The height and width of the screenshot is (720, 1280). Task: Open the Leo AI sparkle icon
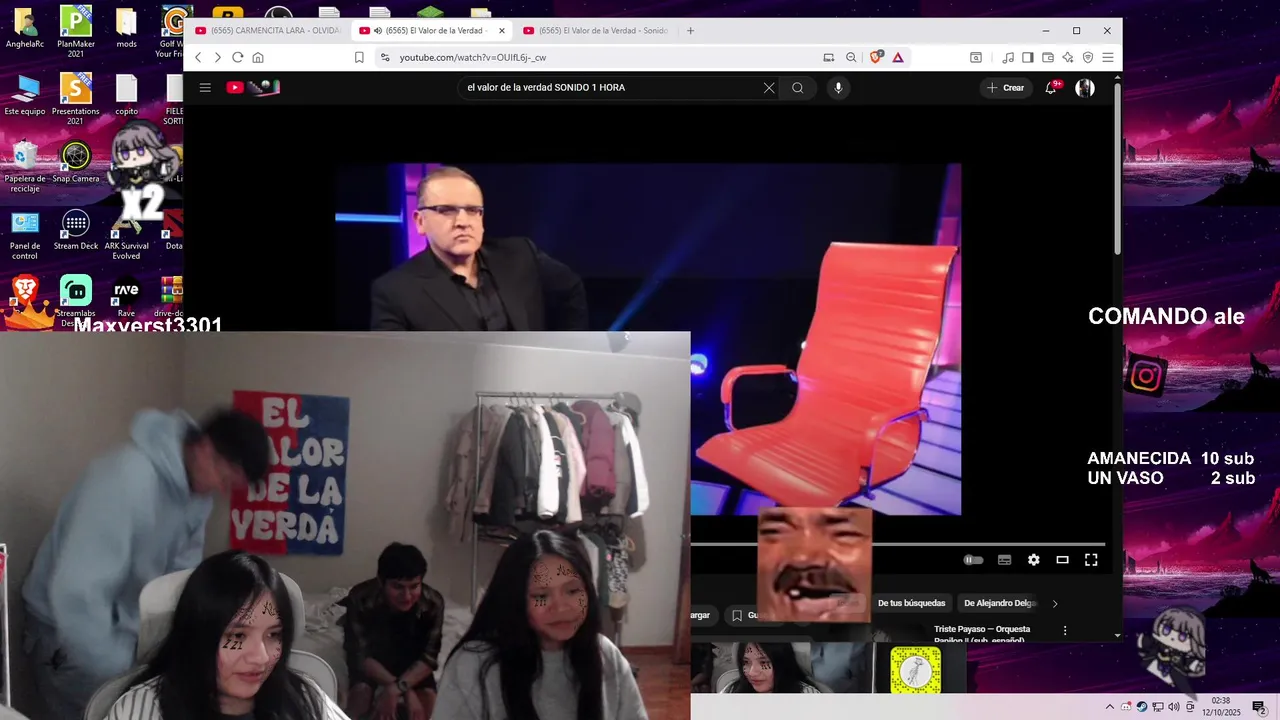(x=1068, y=58)
